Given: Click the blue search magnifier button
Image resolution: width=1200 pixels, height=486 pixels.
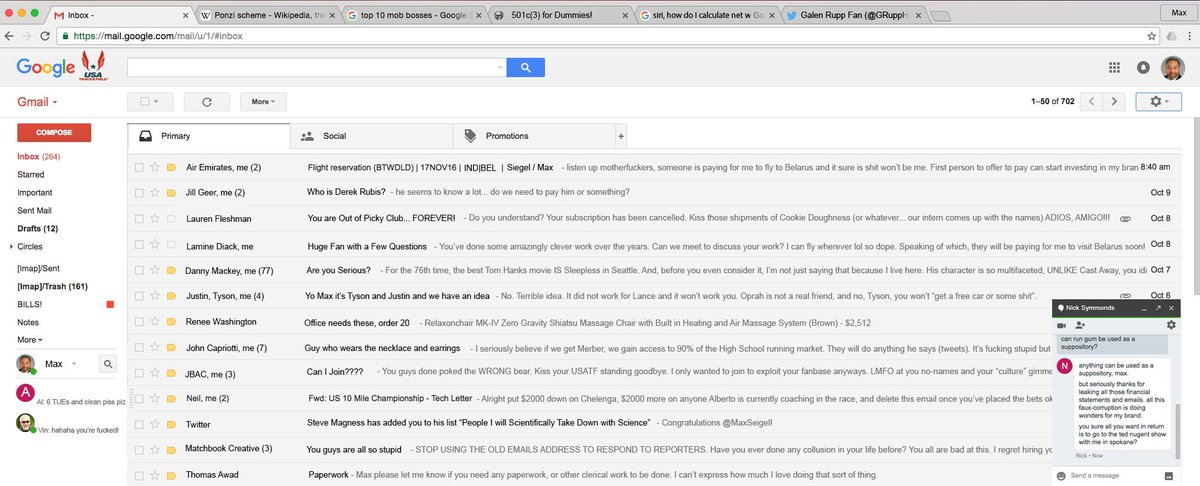Looking at the screenshot, I should [525, 67].
